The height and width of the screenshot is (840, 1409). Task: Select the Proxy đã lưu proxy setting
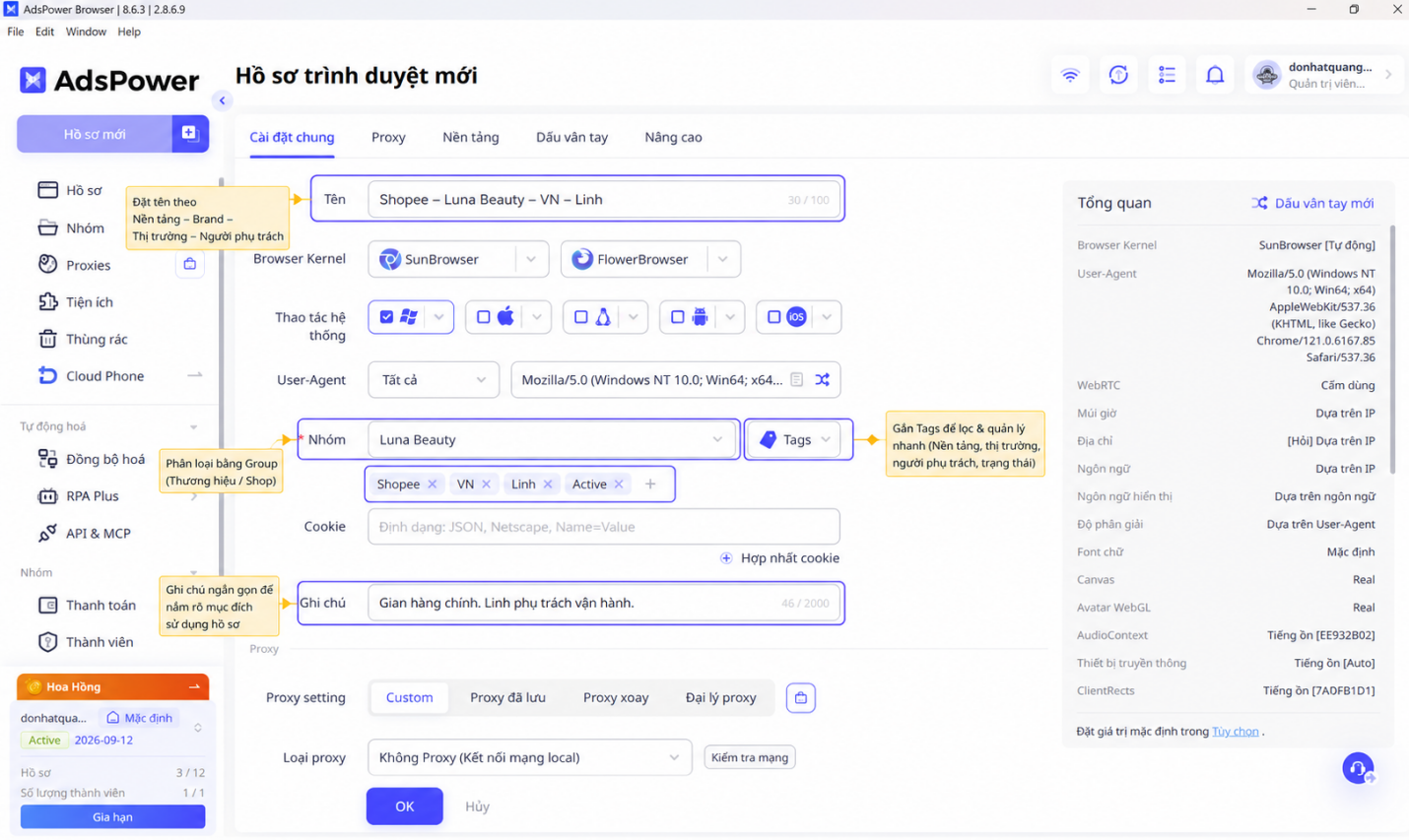[x=507, y=698]
